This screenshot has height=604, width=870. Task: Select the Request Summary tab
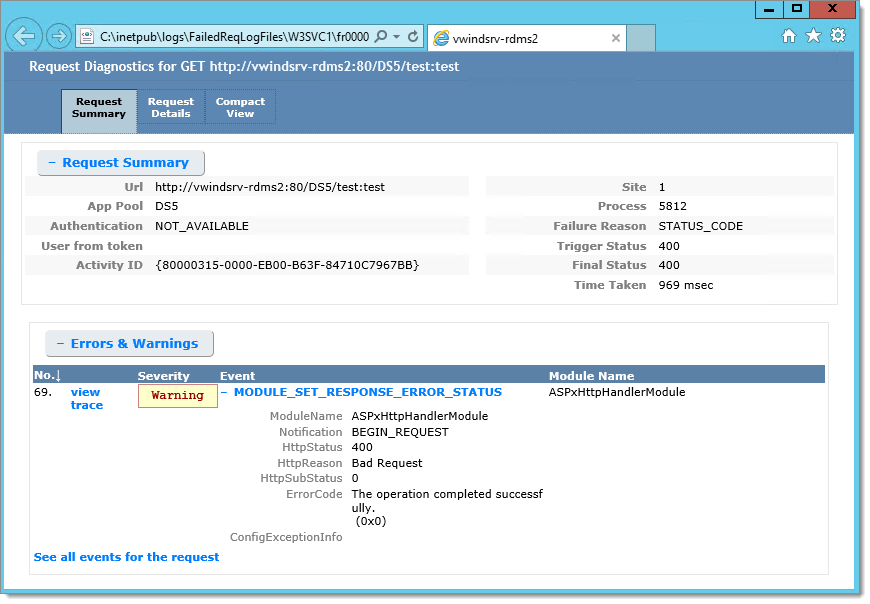(x=99, y=110)
